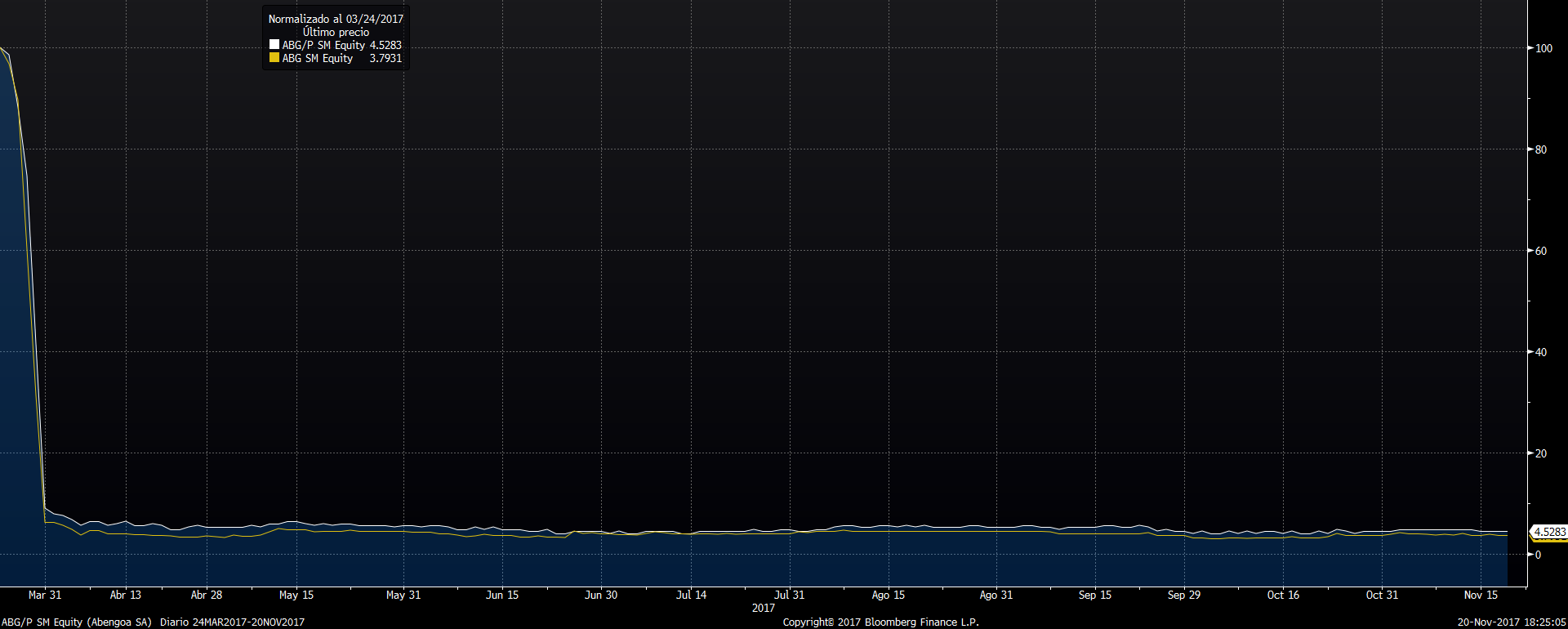Select 'ABG/P SM Equity' legend label
The image size is (1568, 629).
pyautogui.click(x=323, y=45)
